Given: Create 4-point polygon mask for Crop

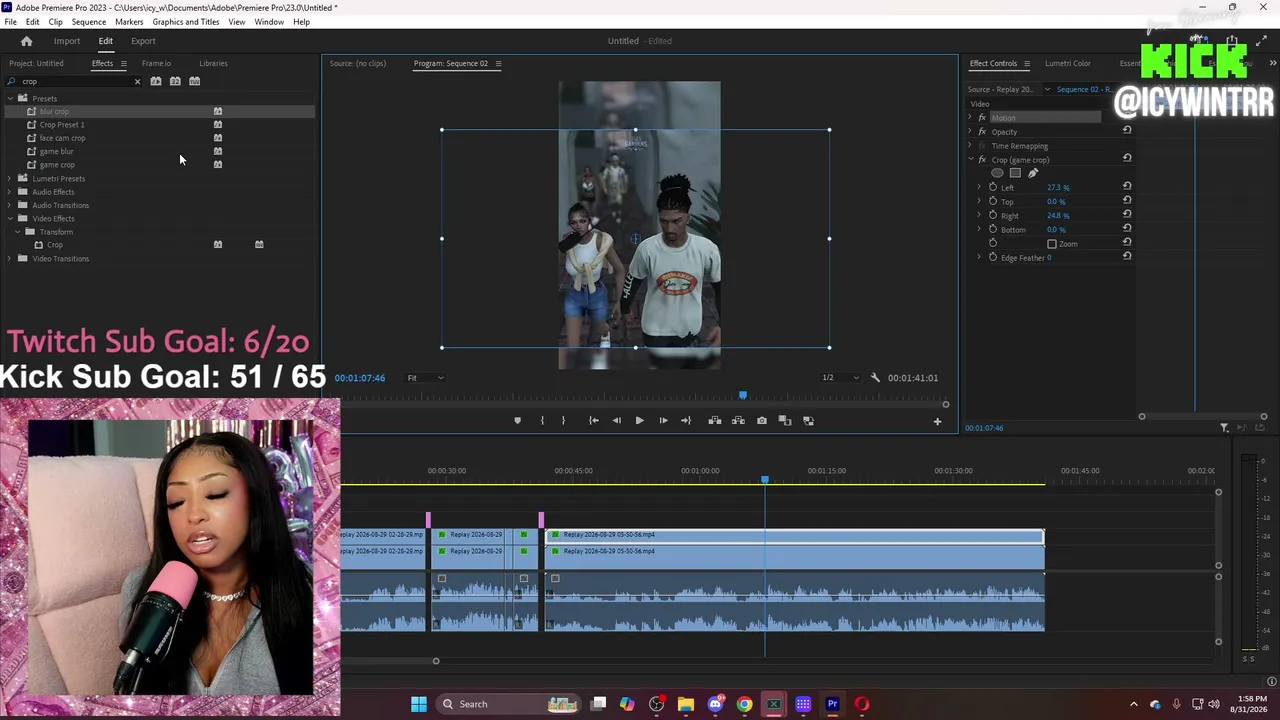Looking at the screenshot, I should (1015, 173).
